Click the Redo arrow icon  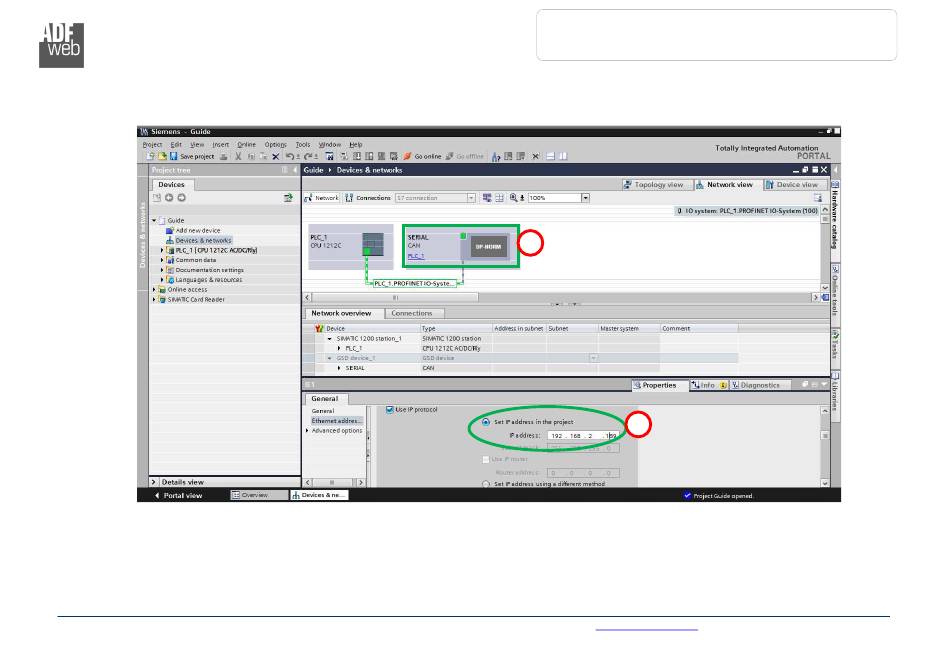(308, 156)
